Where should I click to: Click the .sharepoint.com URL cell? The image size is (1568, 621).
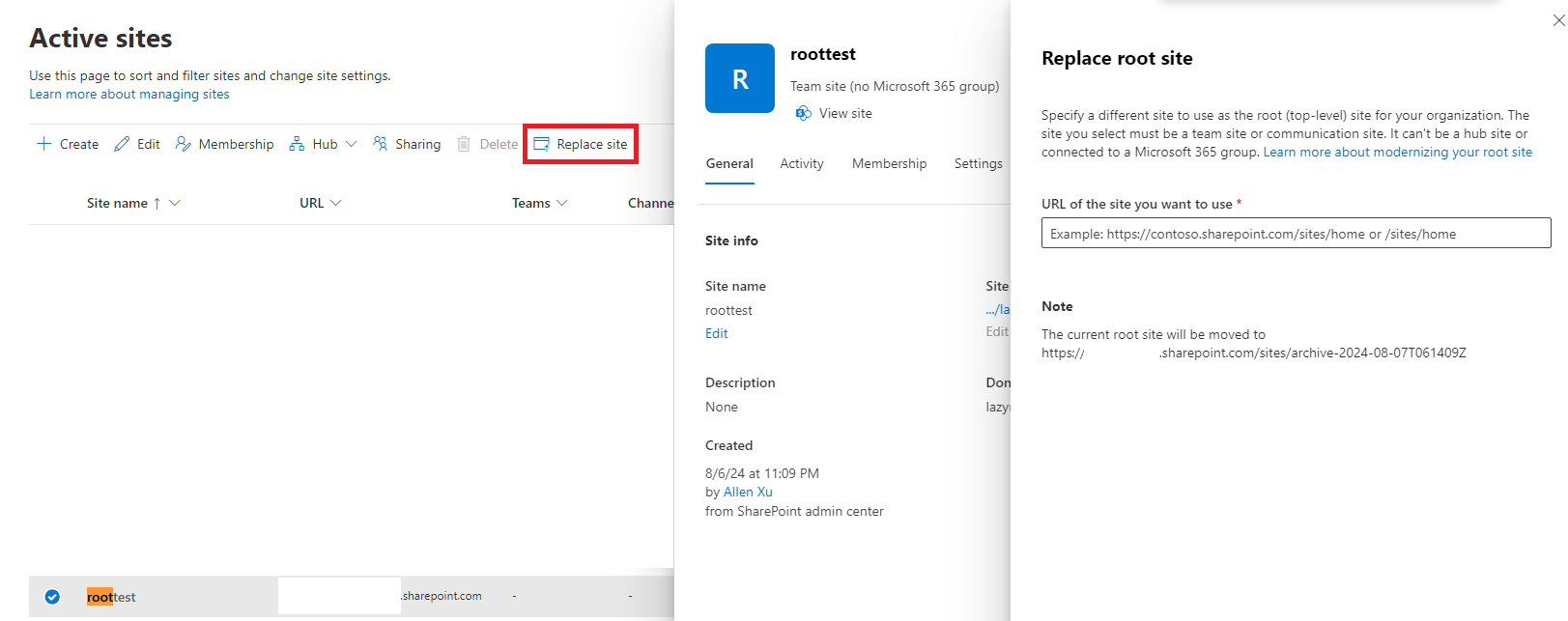click(x=442, y=596)
